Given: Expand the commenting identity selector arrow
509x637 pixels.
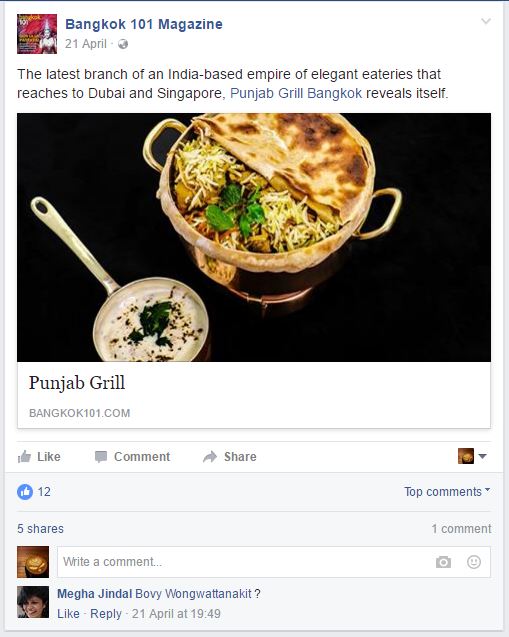Looking at the screenshot, I should tap(482, 456).
